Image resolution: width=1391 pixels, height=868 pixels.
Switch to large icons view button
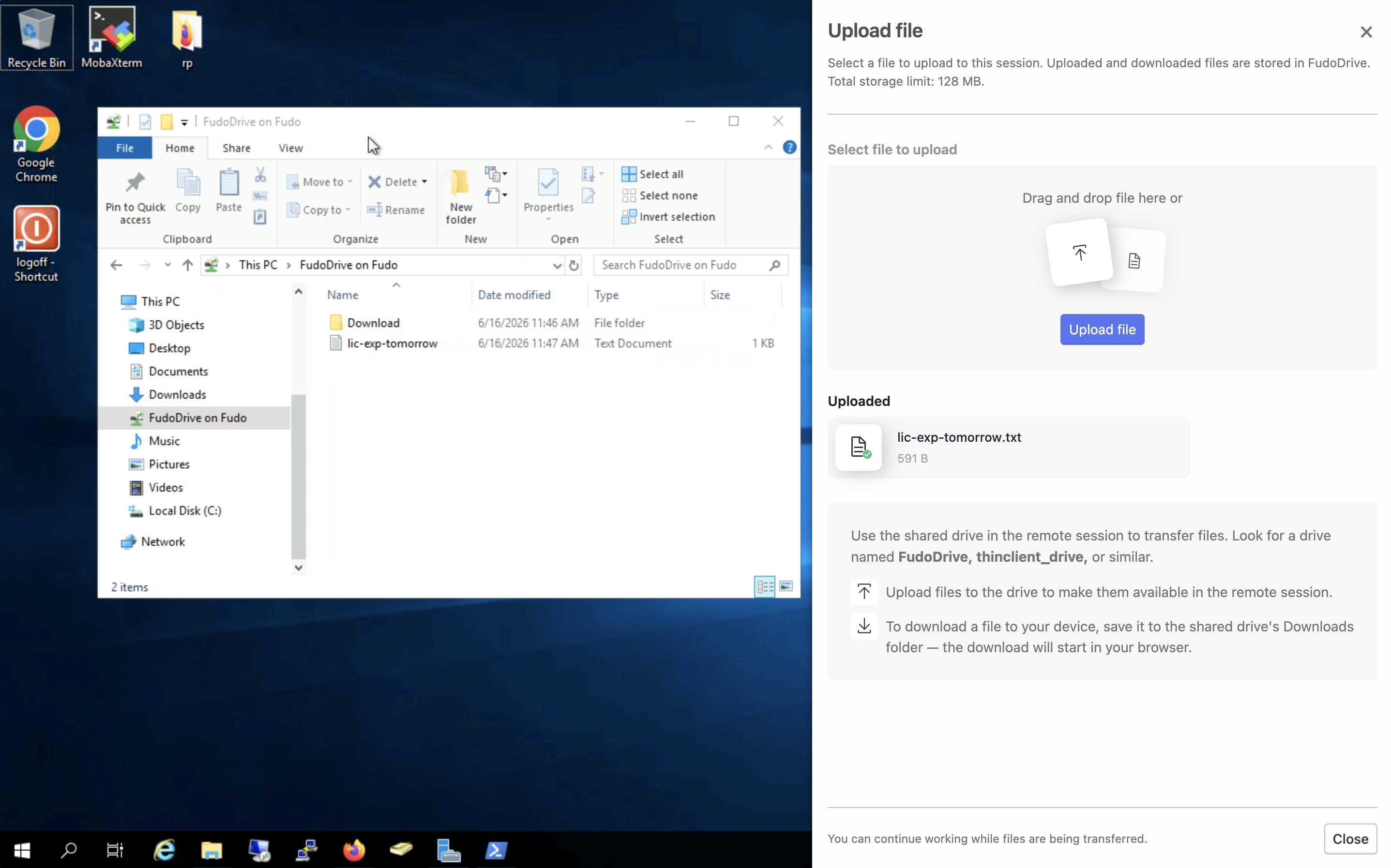786,586
